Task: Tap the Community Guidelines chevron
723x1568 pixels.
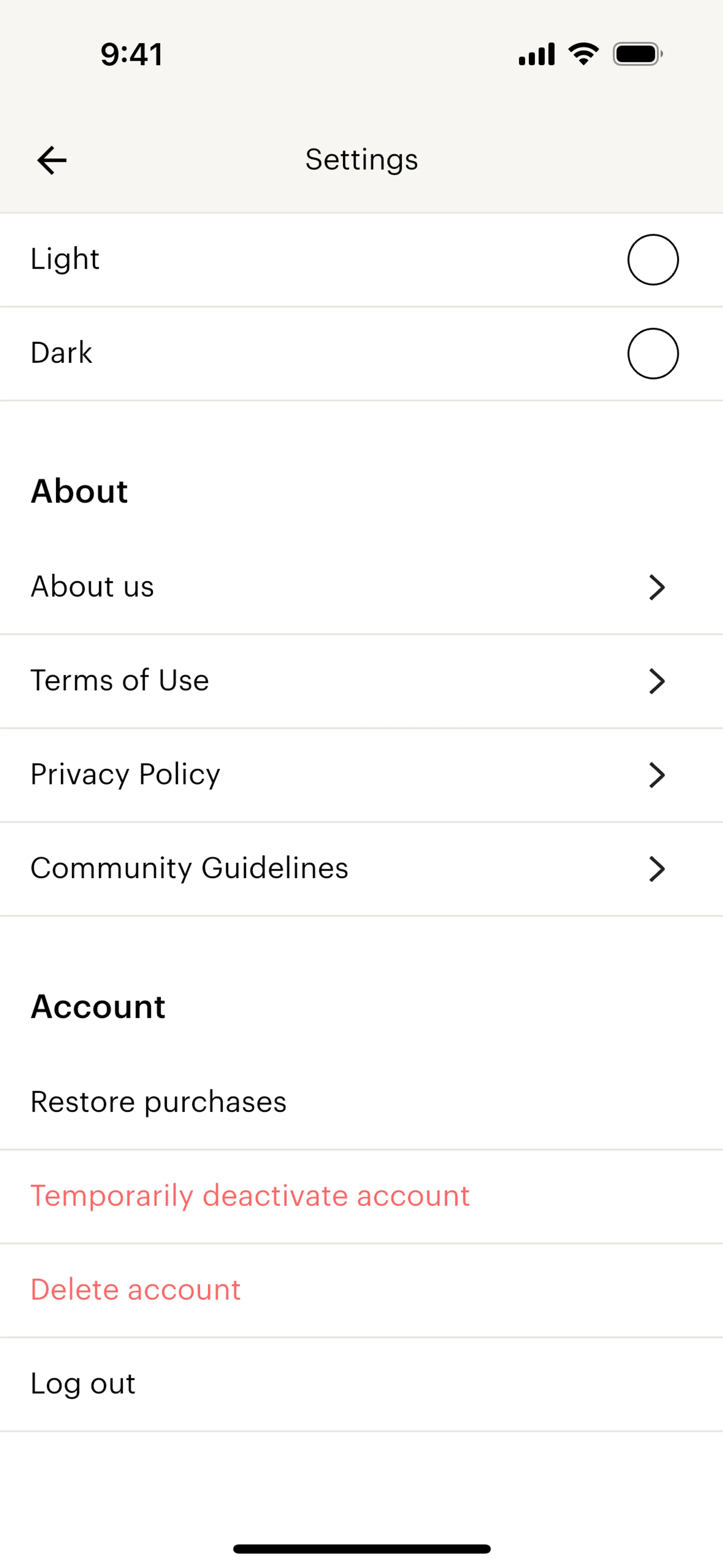Action: [657, 869]
